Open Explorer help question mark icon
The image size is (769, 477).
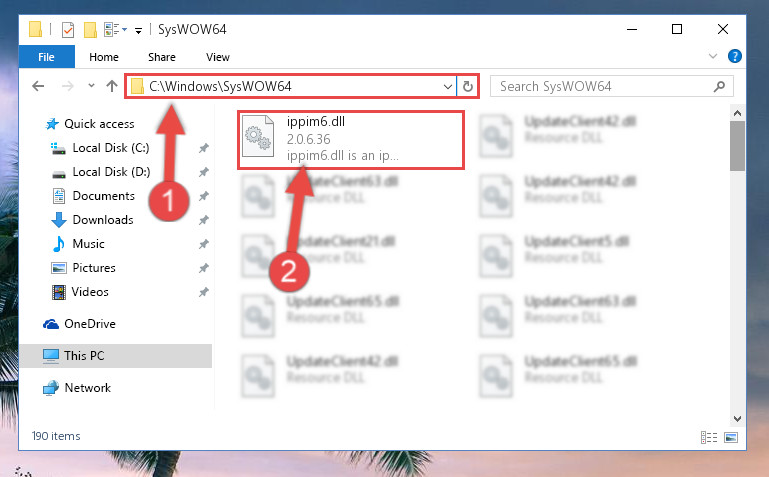click(735, 56)
